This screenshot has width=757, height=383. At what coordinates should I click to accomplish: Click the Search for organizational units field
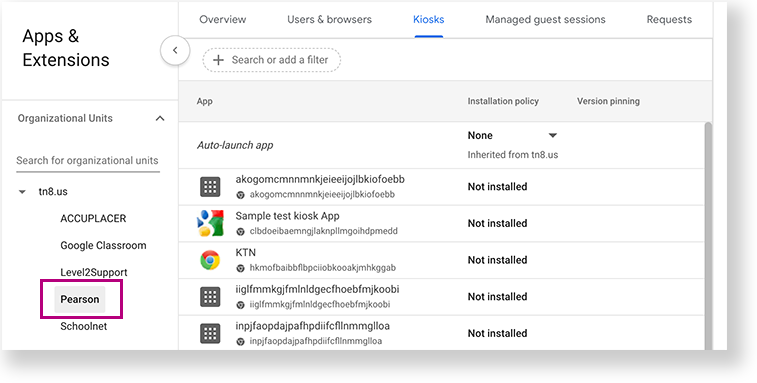pyautogui.click(x=88, y=161)
